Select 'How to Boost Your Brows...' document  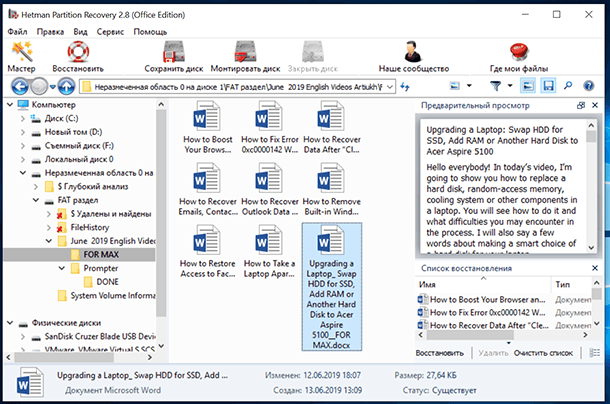(208, 127)
